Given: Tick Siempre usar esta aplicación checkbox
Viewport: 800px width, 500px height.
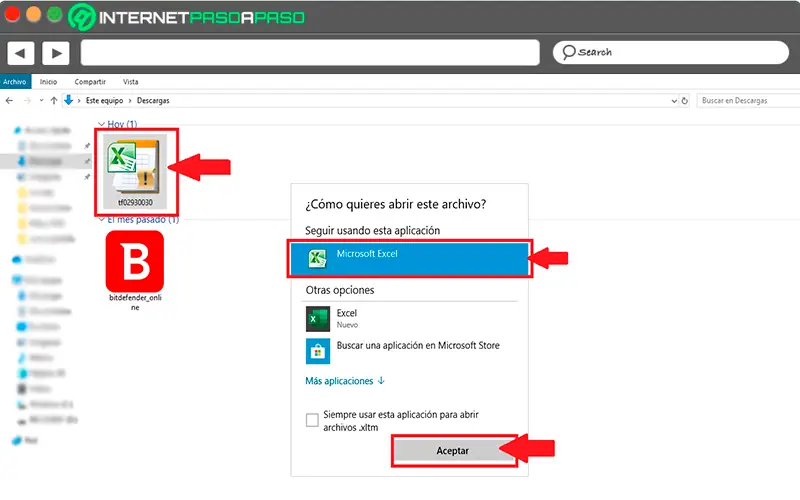Looking at the screenshot, I should tap(312, 420).
